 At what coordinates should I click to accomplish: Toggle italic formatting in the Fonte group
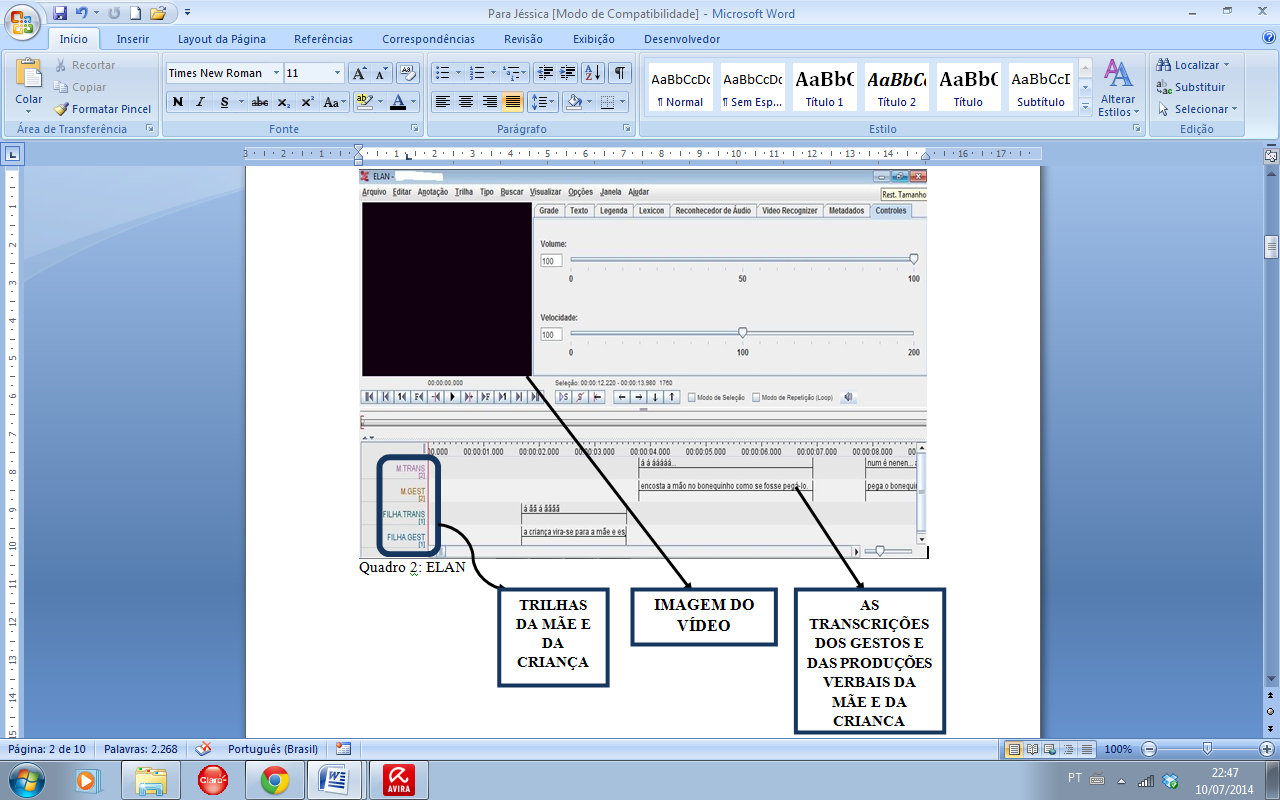click(200, 102)
